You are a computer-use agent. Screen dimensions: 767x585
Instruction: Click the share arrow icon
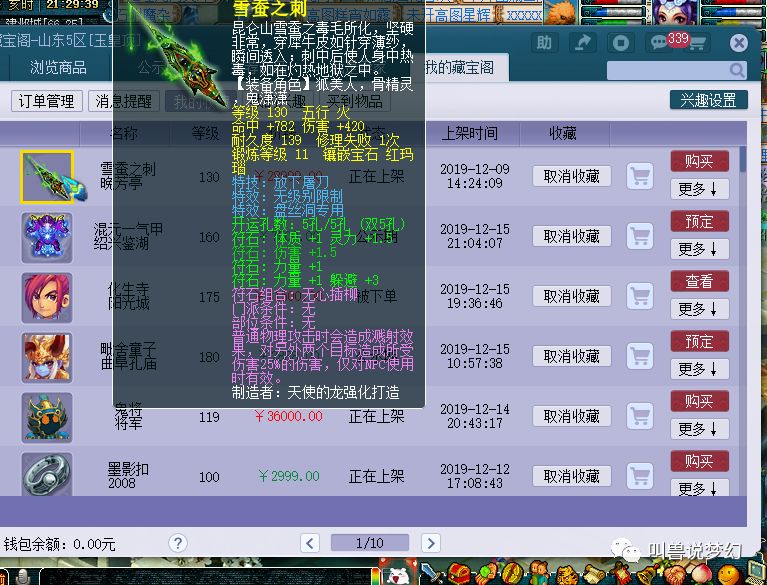click(582, 43)
